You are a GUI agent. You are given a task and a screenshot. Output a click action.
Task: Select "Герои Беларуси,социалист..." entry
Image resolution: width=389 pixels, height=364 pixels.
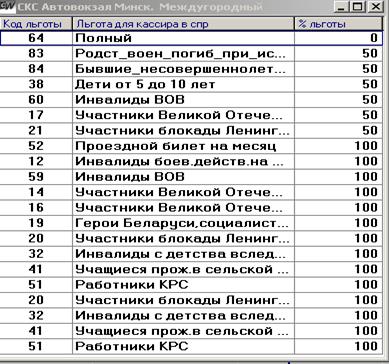click(x=183, y=223)
